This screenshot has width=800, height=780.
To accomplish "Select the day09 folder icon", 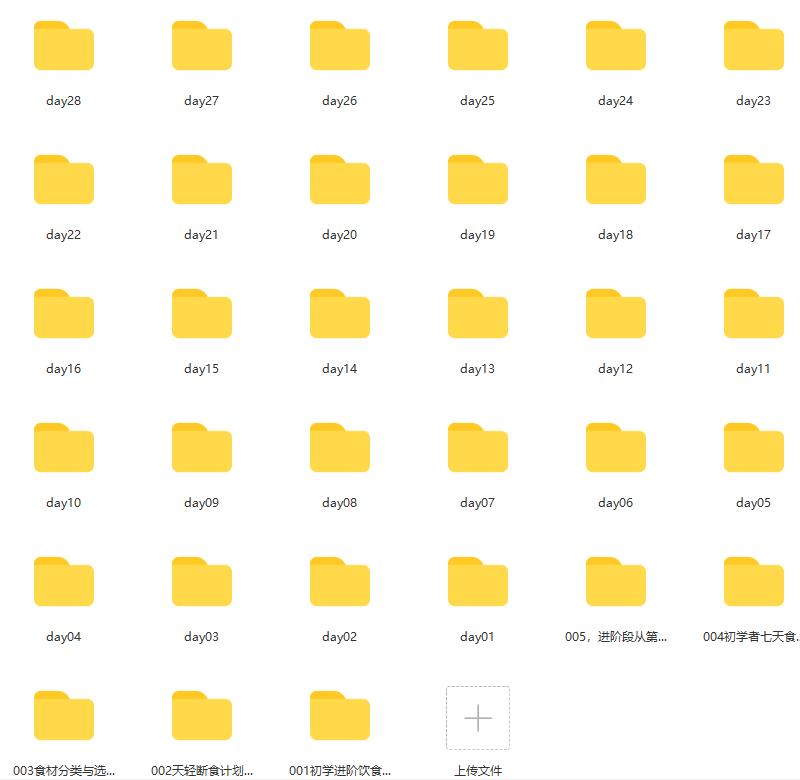I will click(x=202, y=447).
